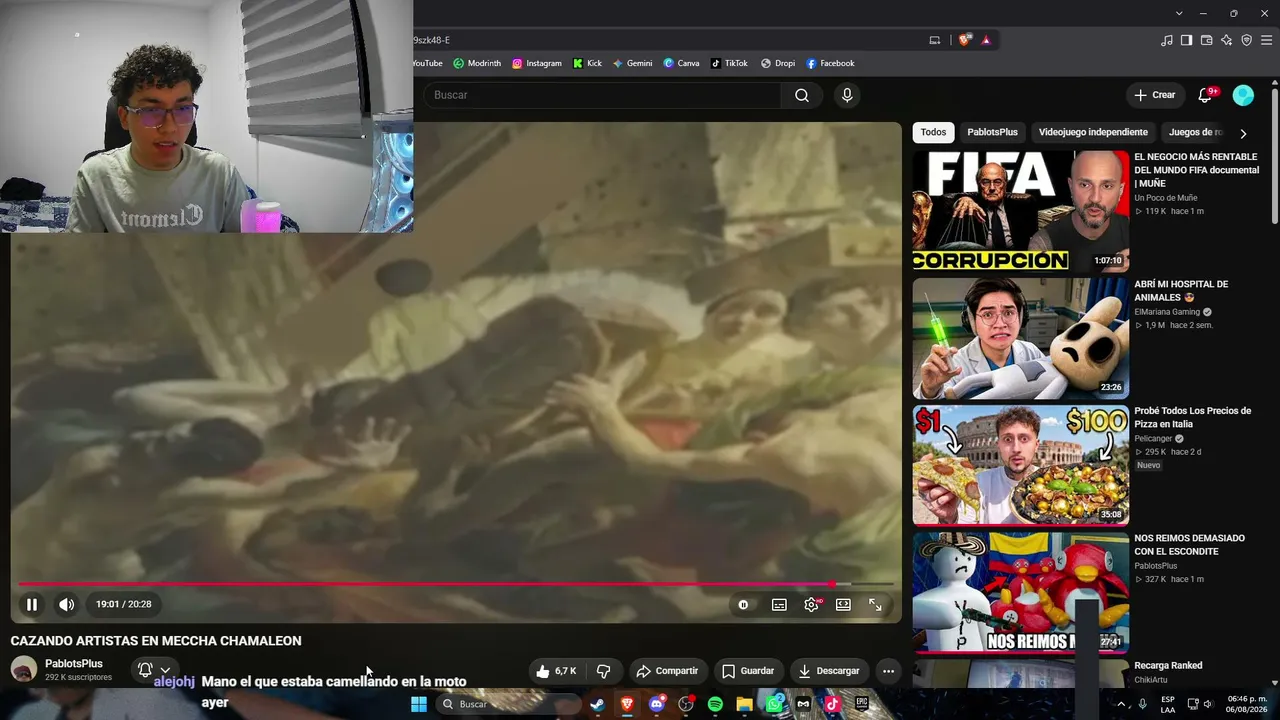Open Discord from the taskbar
The height and width of the screenshot is (720, 1280).
[657, 704]
